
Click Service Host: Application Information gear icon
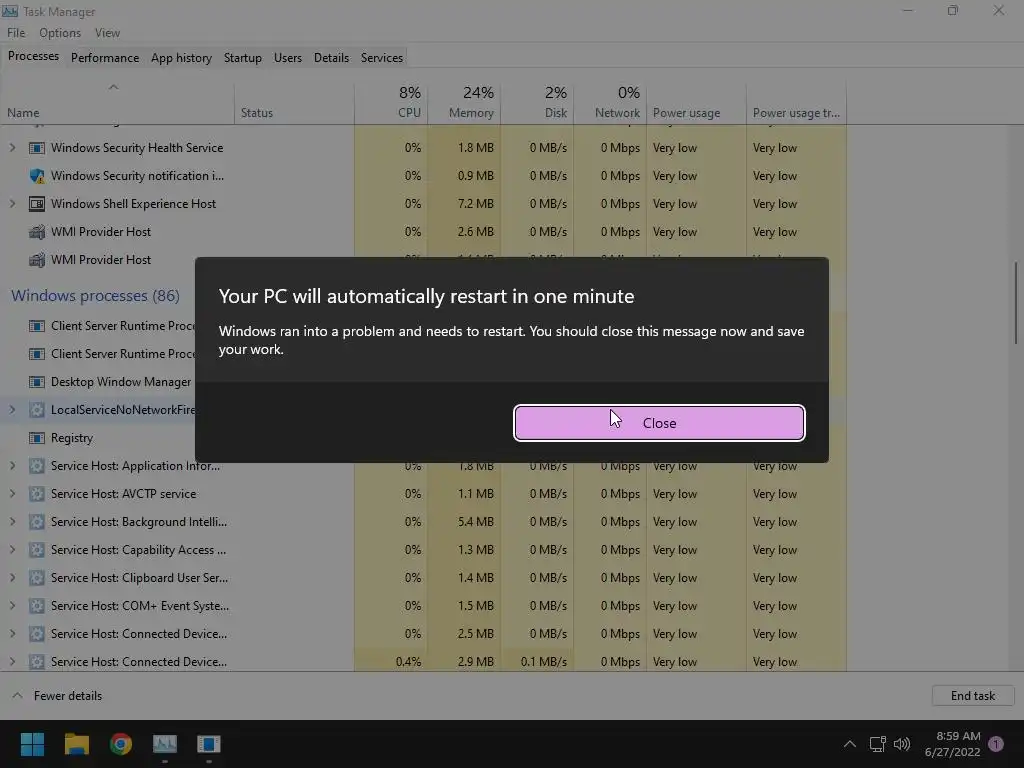point(37,466)
